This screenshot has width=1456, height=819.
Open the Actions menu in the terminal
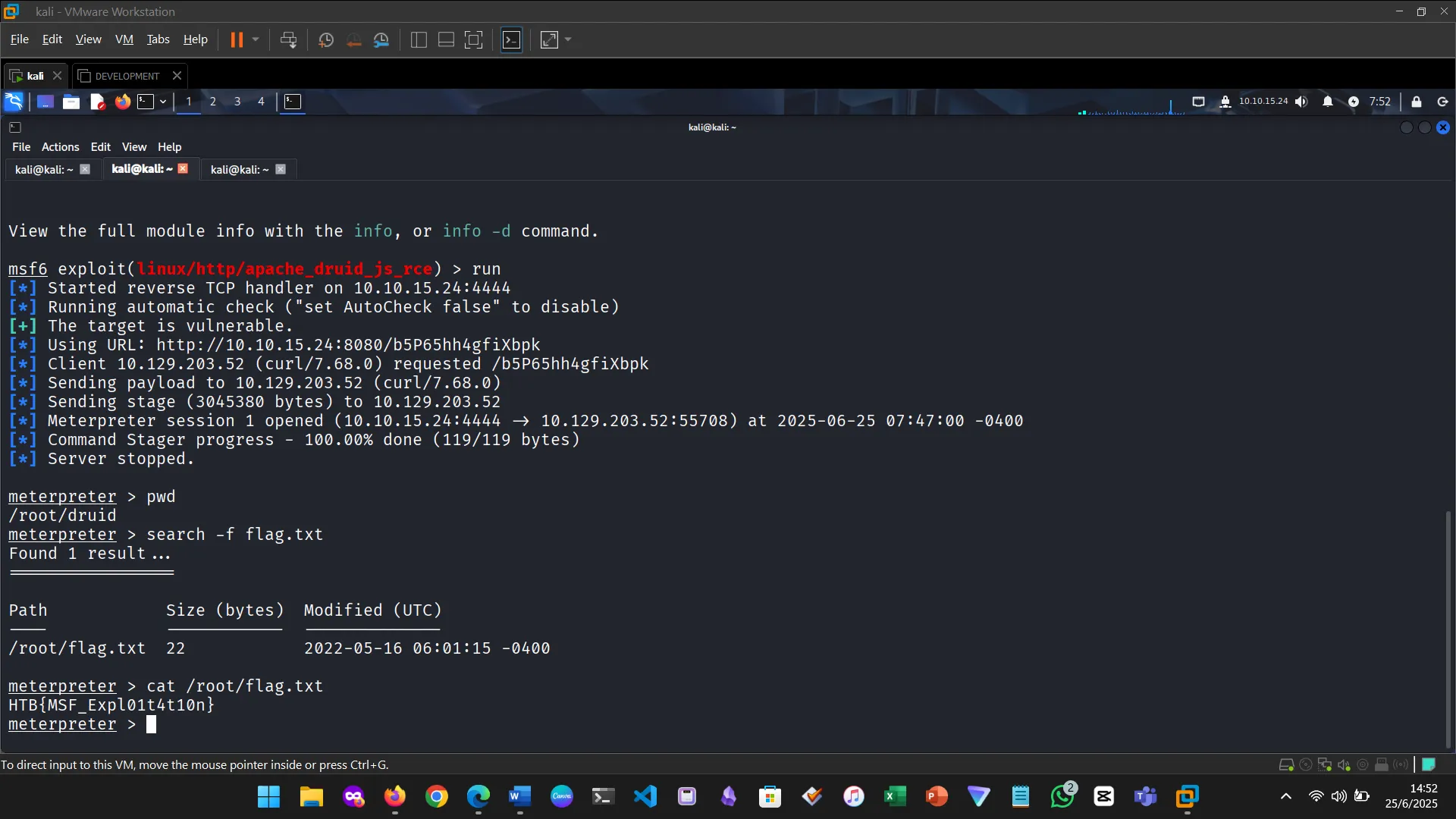click(60, 146)
